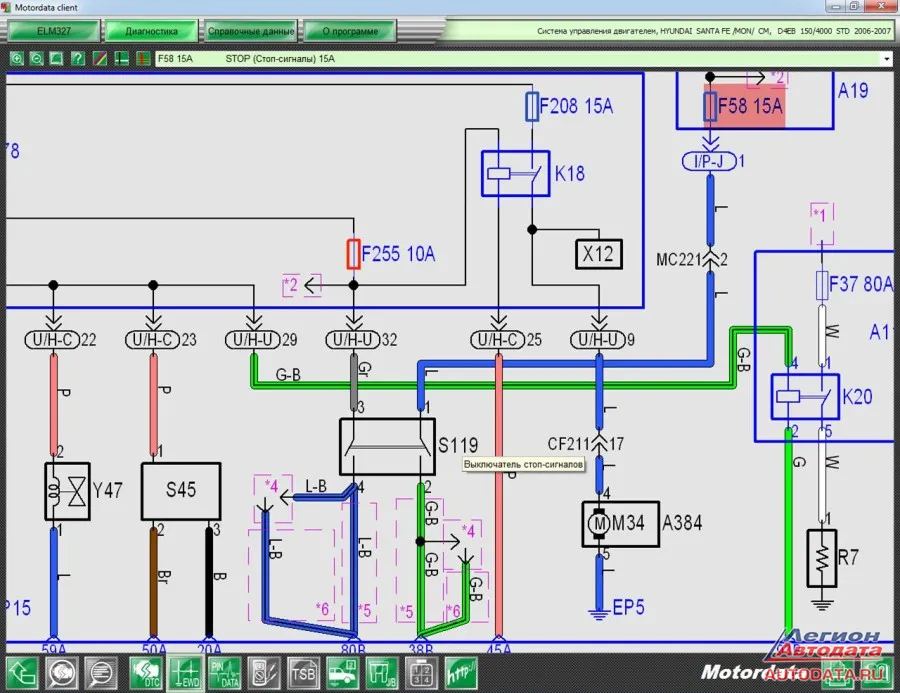Click the CF211 connector label
Image resolution: width=900 pixels, height=693 pixels.
[x=568, y=444]
